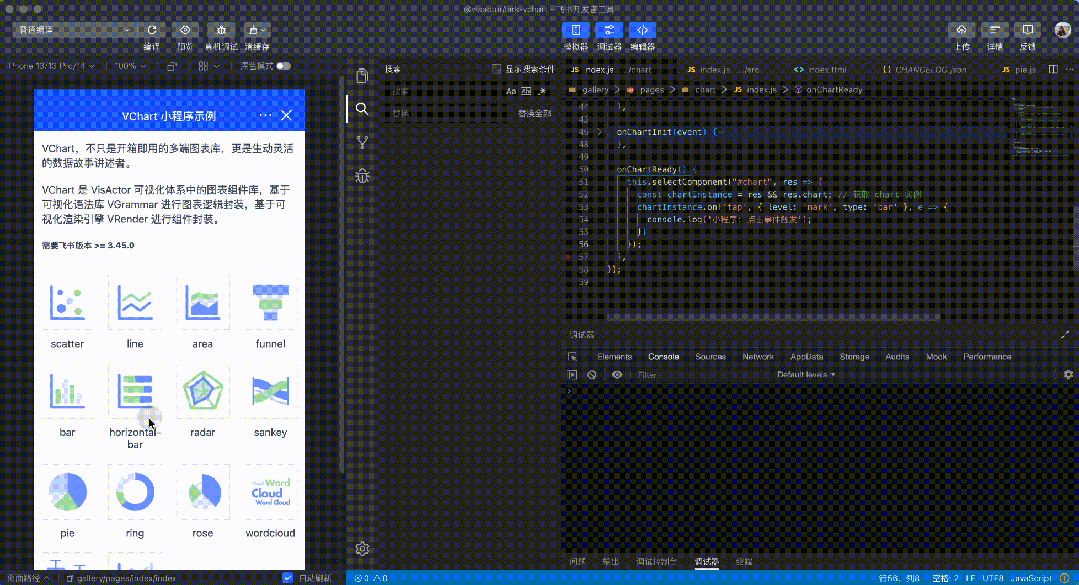Click the upload cloud icon
Screen dimensions: 1079x585
click(962, 30)
